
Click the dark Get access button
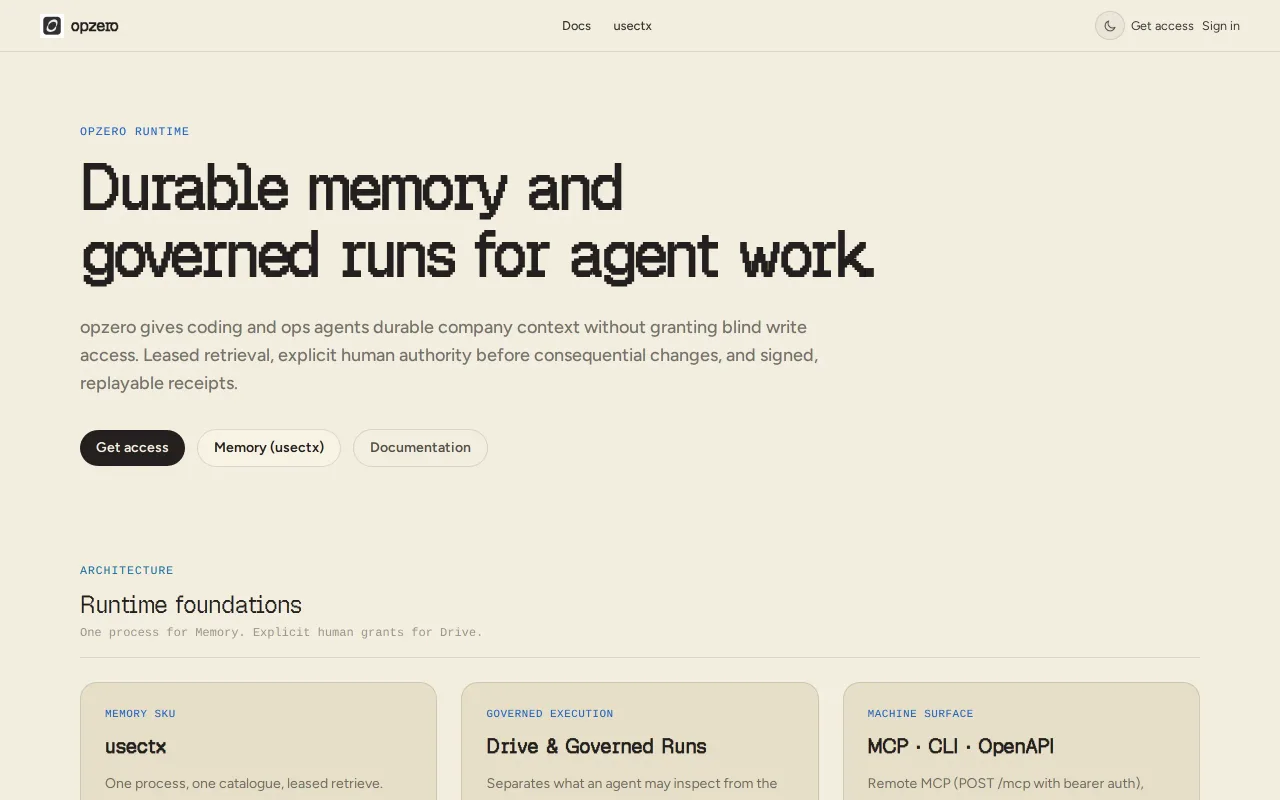(x=132, y=448)
